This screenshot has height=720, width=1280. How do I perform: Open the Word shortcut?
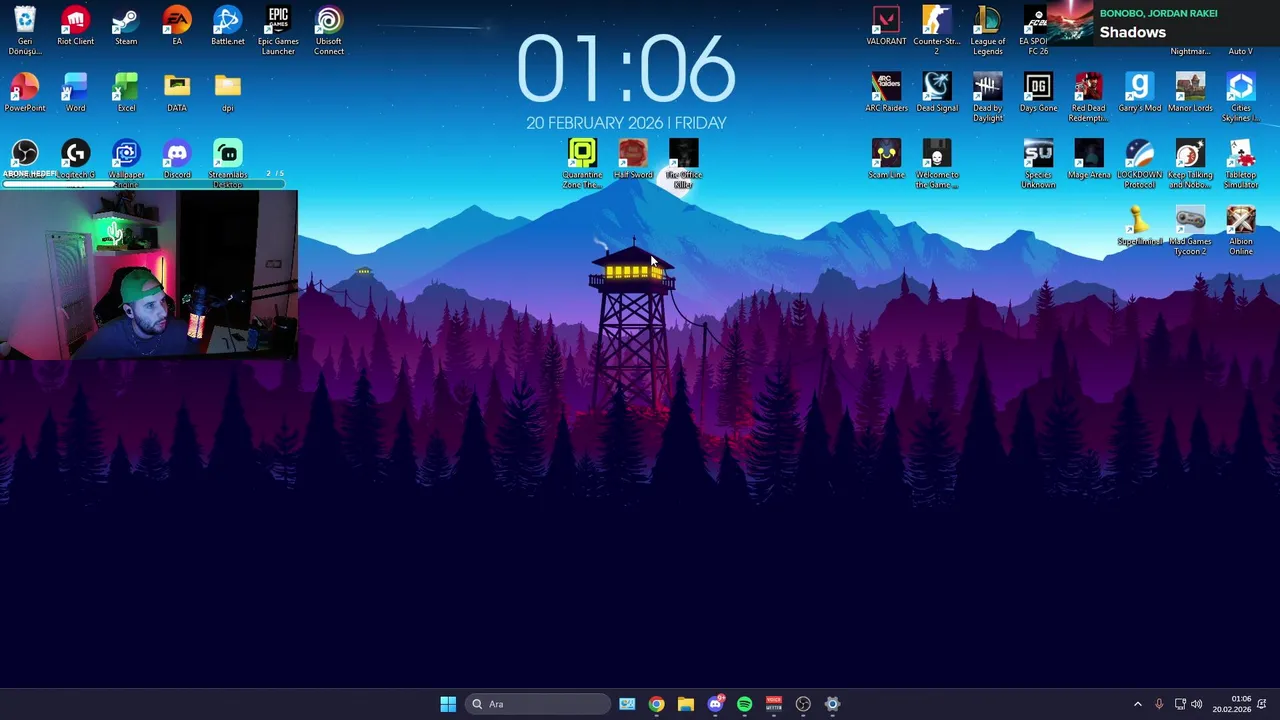pos(75,92)
